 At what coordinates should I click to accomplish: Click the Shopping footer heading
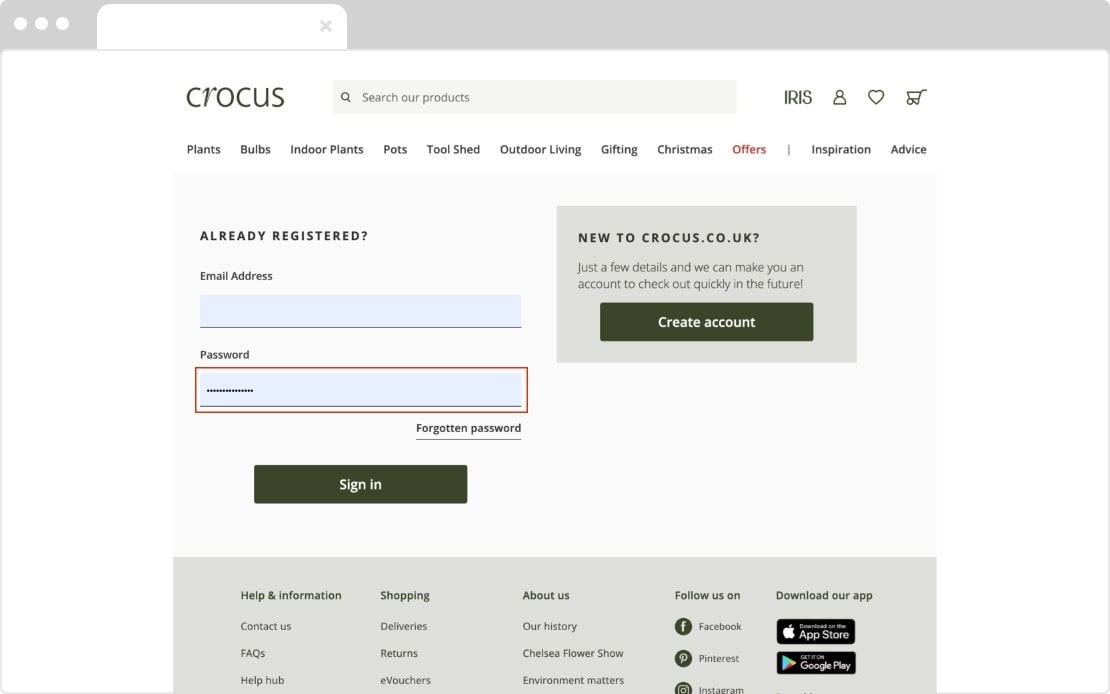point(405,596)
